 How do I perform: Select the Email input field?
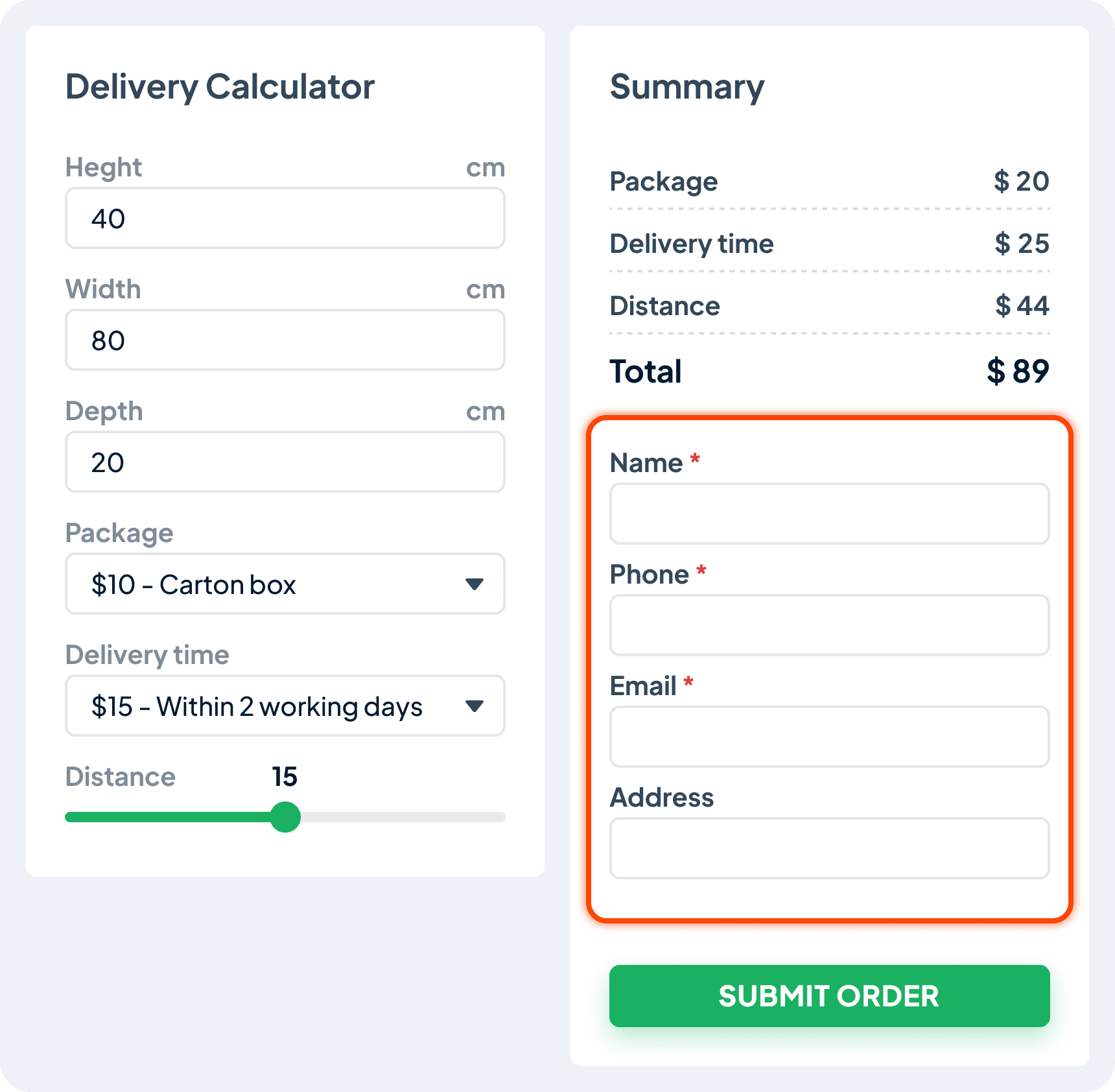pos(830,737)
